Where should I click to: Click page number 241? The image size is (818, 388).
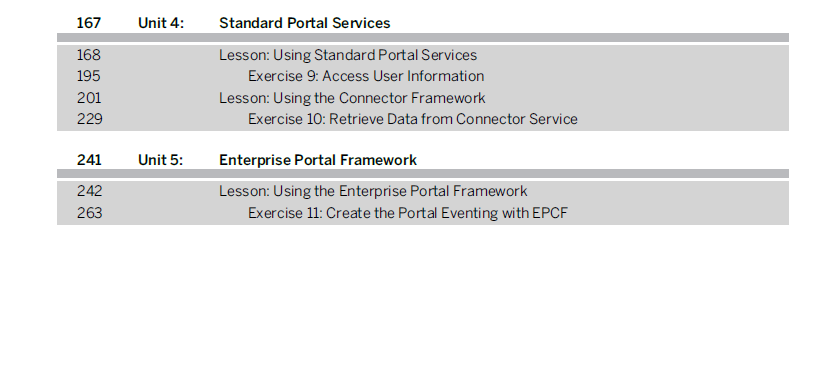89,160
